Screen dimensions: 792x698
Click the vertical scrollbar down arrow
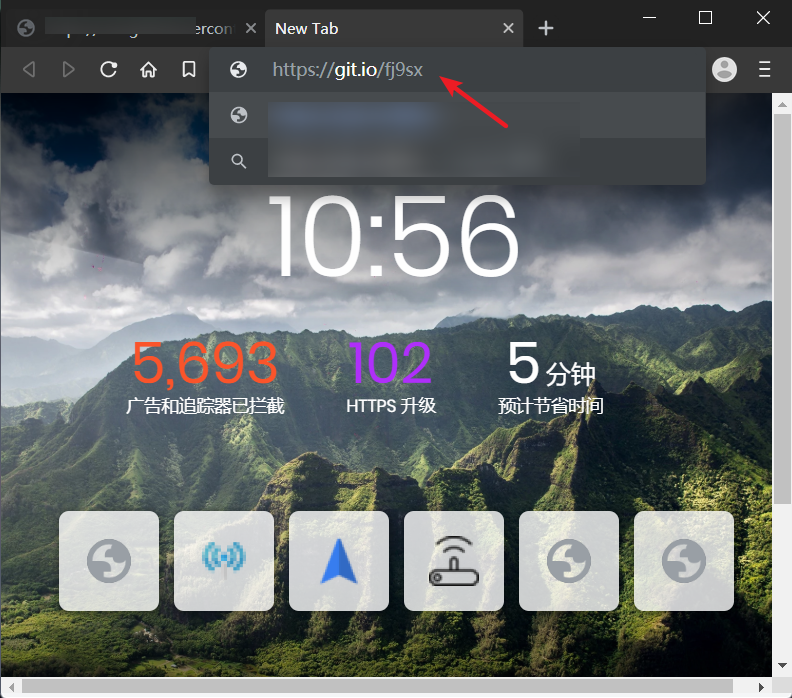782,666
